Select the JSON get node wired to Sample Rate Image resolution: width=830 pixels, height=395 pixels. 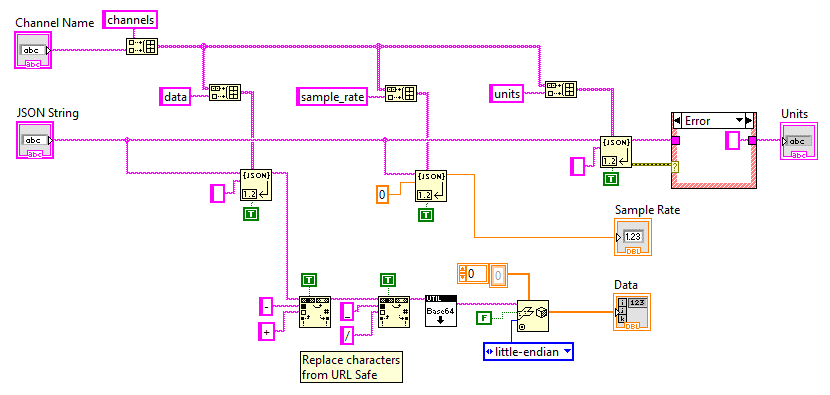pos(431,186)
